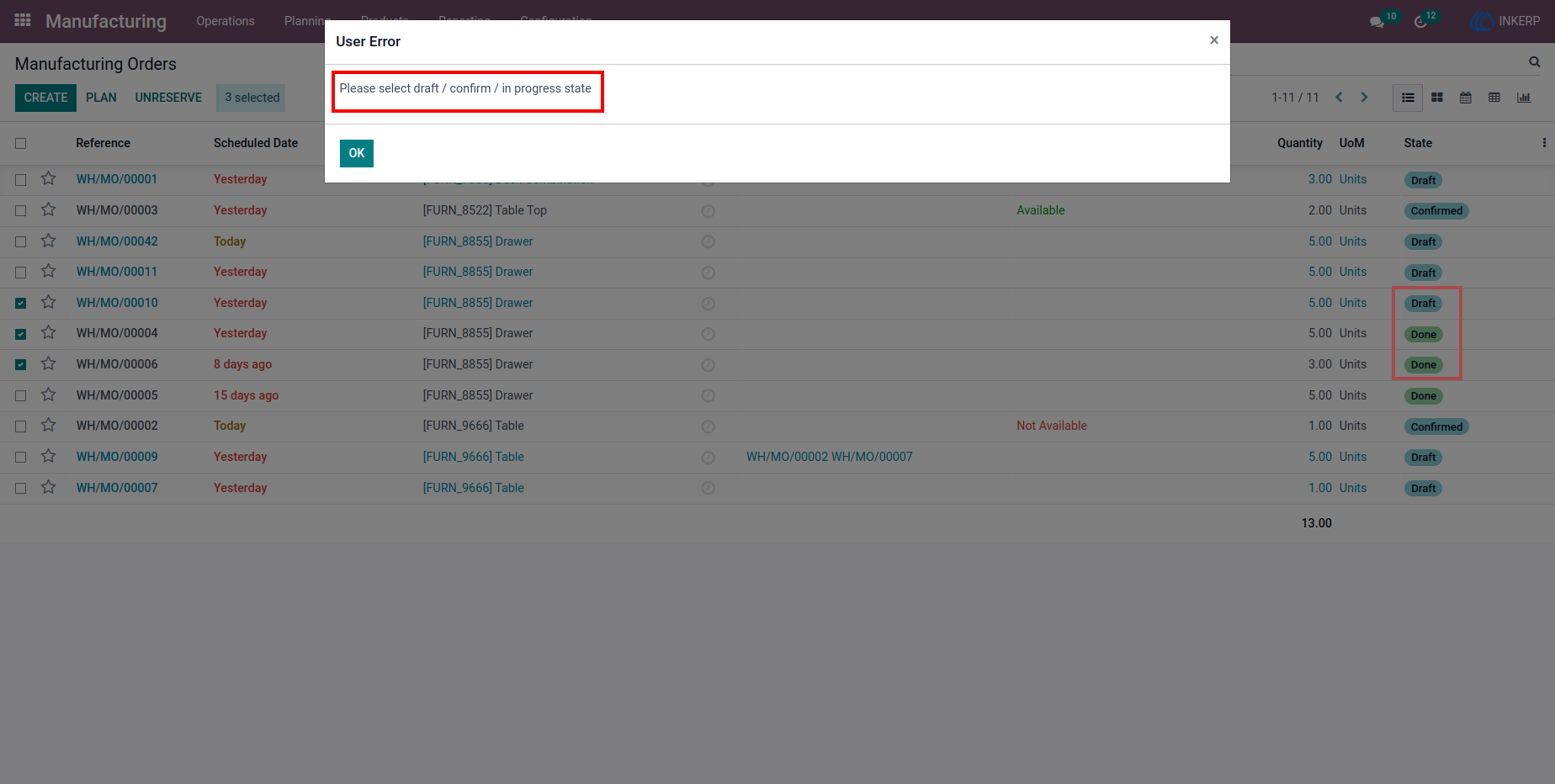Open the Operations menu

click(226, 21)
